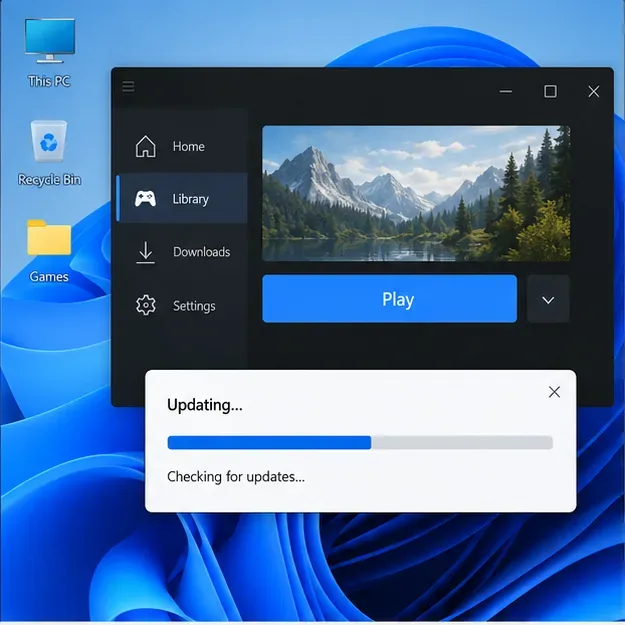625x625 pixels.
Task: Click the blue Play button
Action: (x=389, y=299)
